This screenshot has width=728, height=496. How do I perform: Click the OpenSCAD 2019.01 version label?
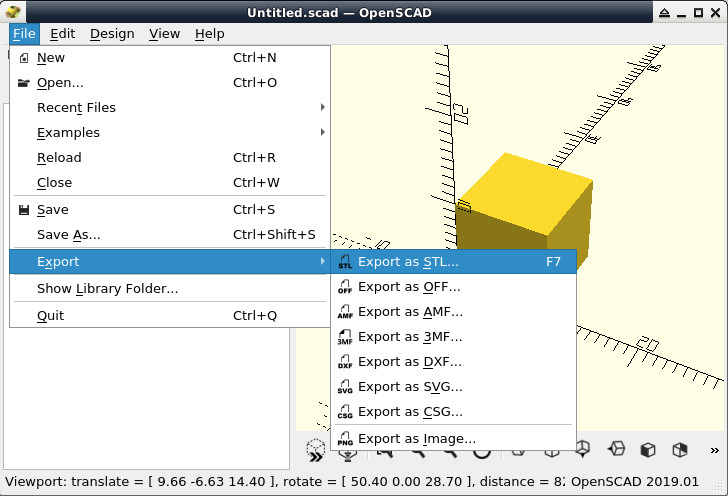pos(635,482)
